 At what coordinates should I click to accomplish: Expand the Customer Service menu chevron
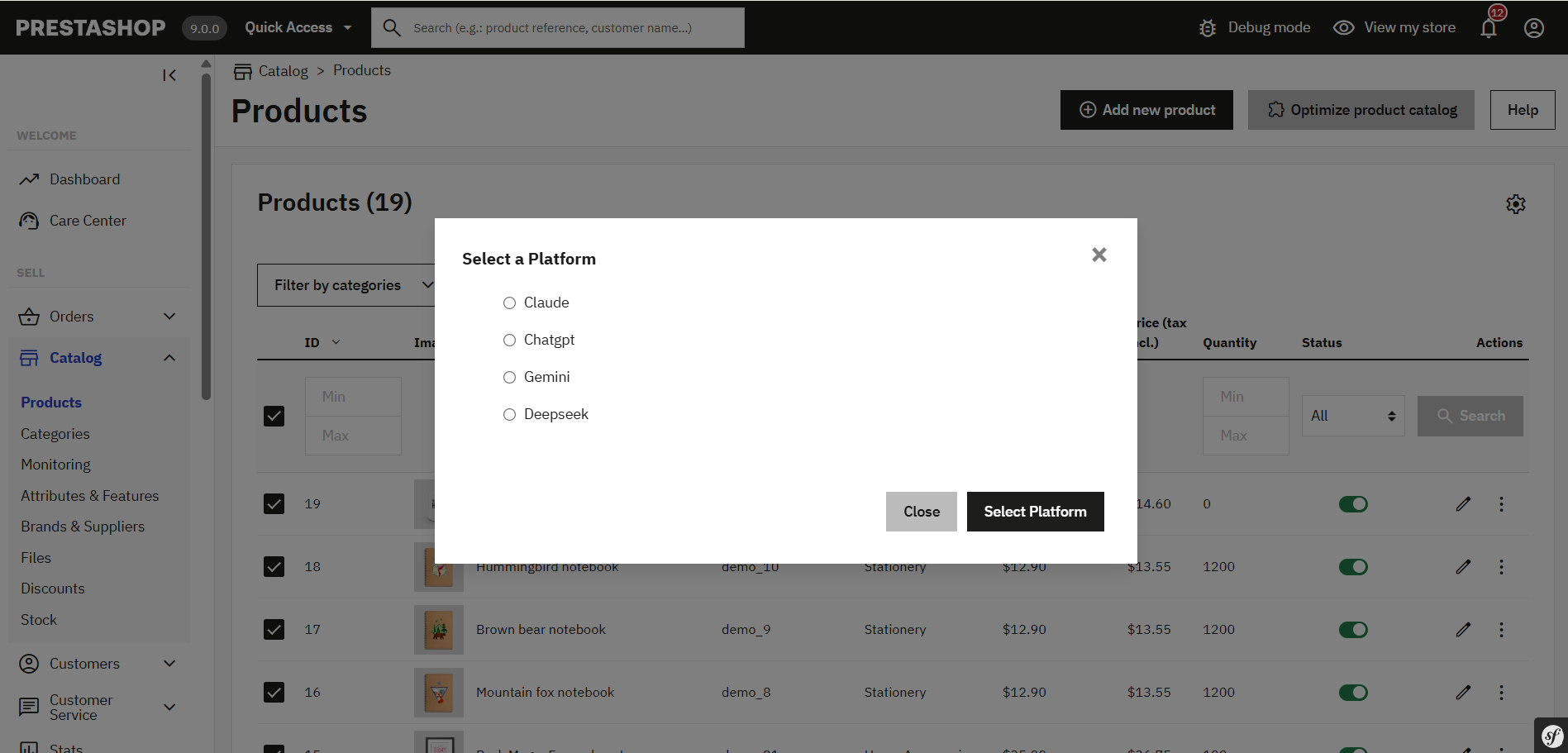point(169,708)
